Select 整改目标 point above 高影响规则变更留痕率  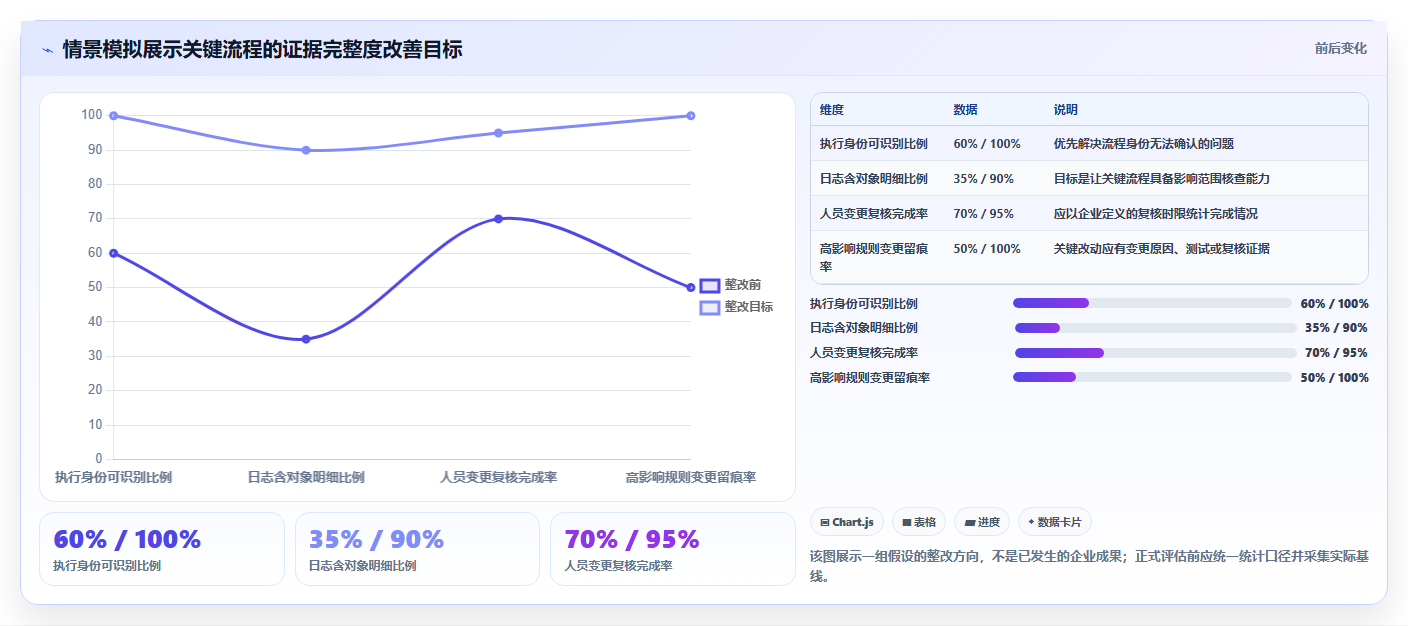[x=691, y=116]
